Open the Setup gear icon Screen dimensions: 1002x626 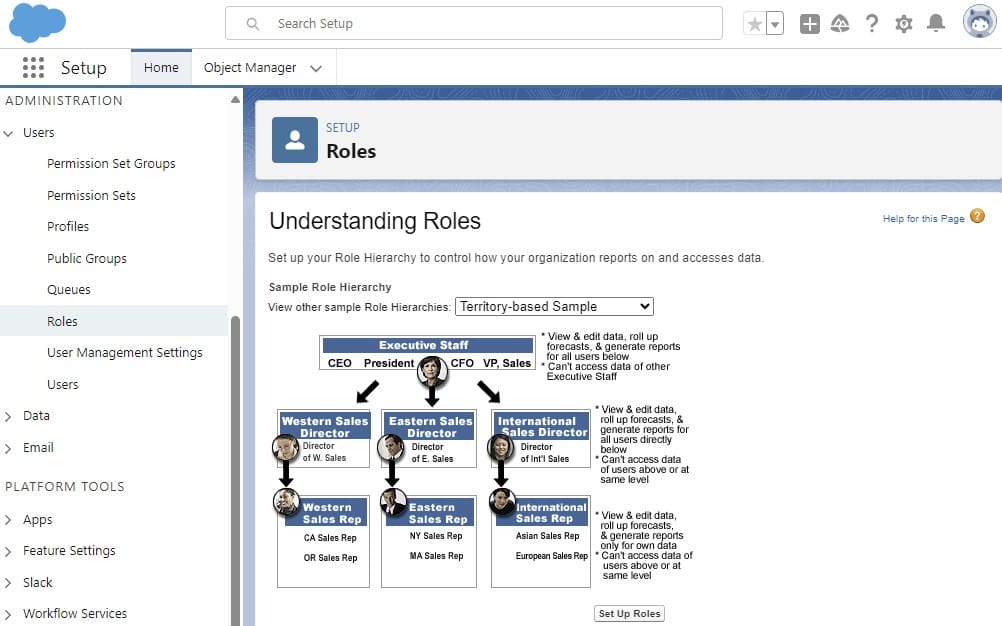pyautogui.click(x=904, y=24)
